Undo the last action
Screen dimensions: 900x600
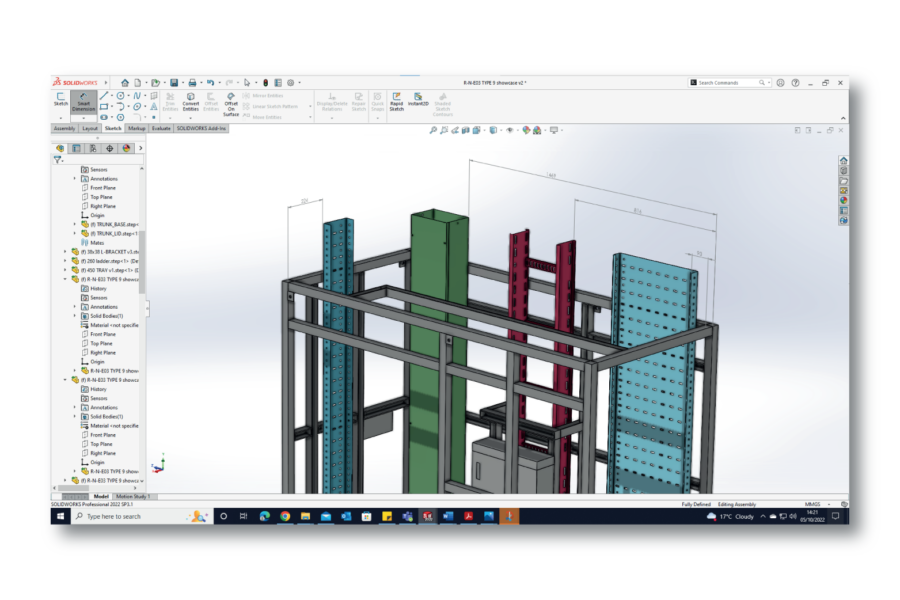[x=210, y=83]
